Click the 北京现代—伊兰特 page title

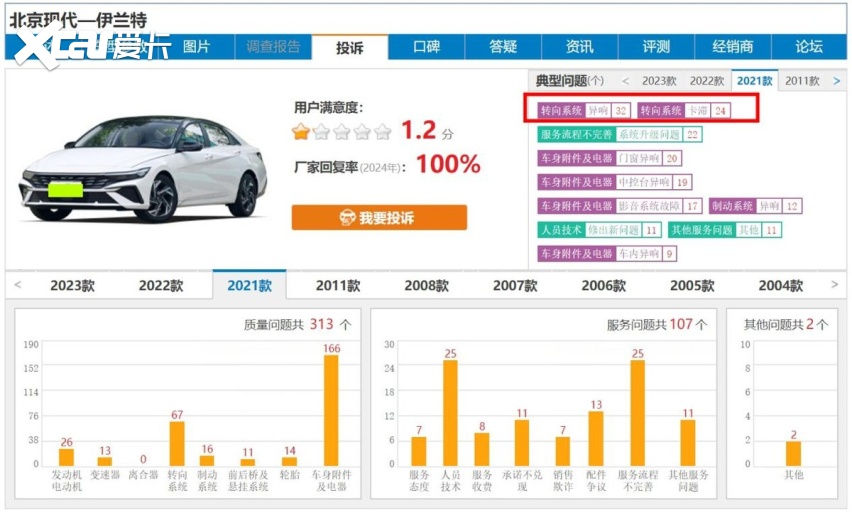79,20
